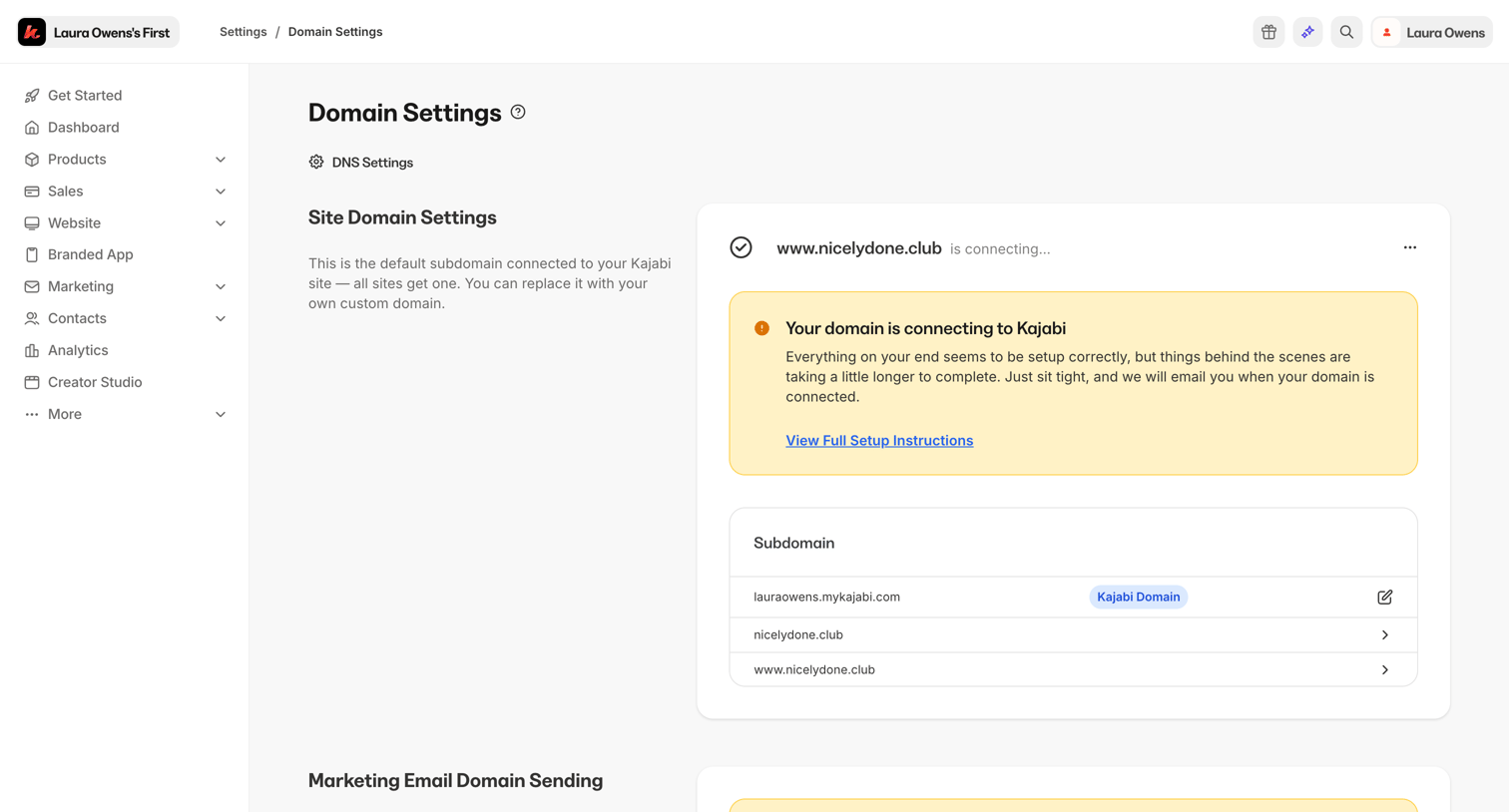The height and width of the screenshot is (812, 1509).
Task: Open the www.nicelydone.club row arrow
Action: (1384, 669)
